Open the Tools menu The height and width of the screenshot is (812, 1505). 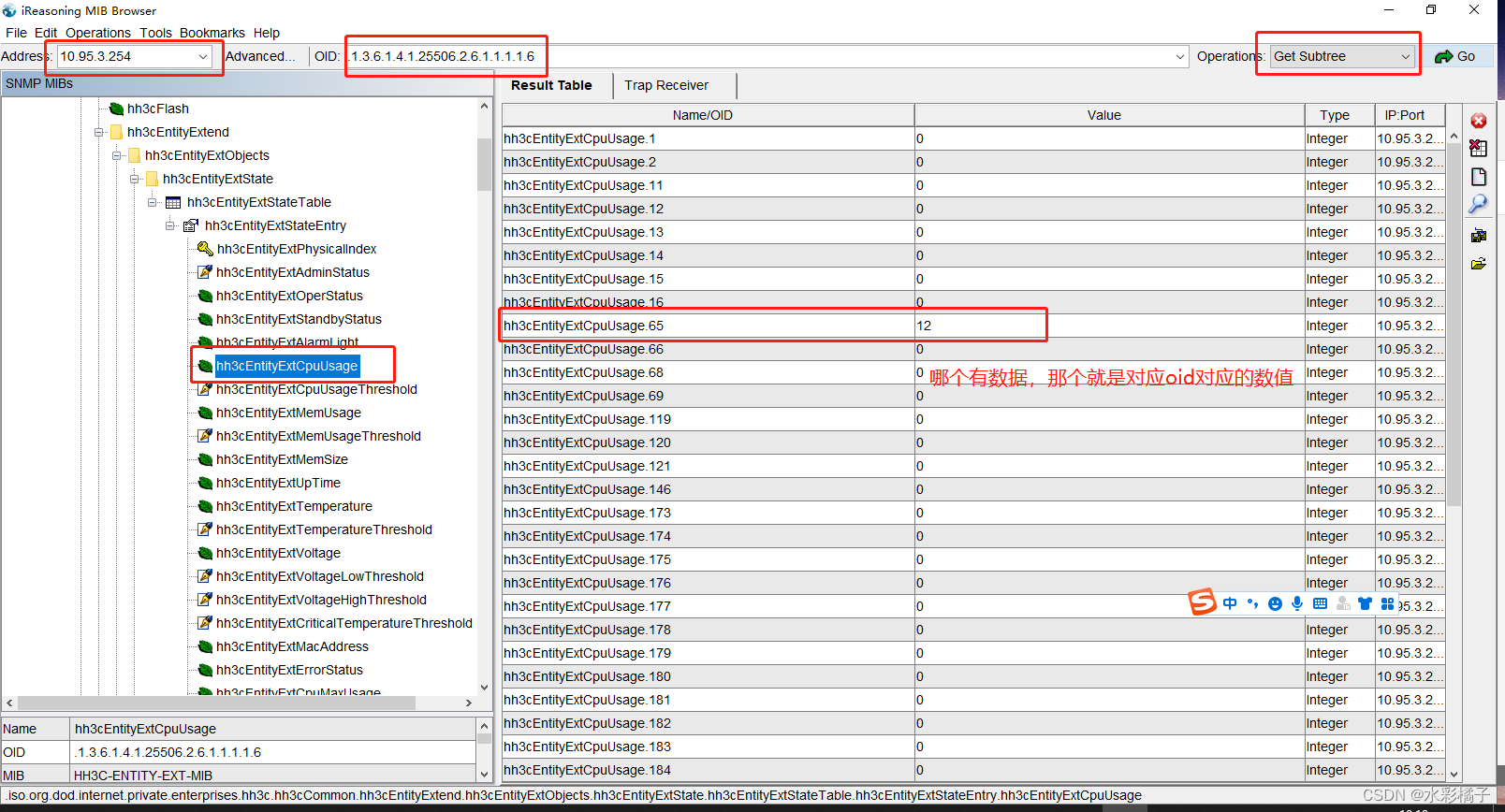coord(156,33)
